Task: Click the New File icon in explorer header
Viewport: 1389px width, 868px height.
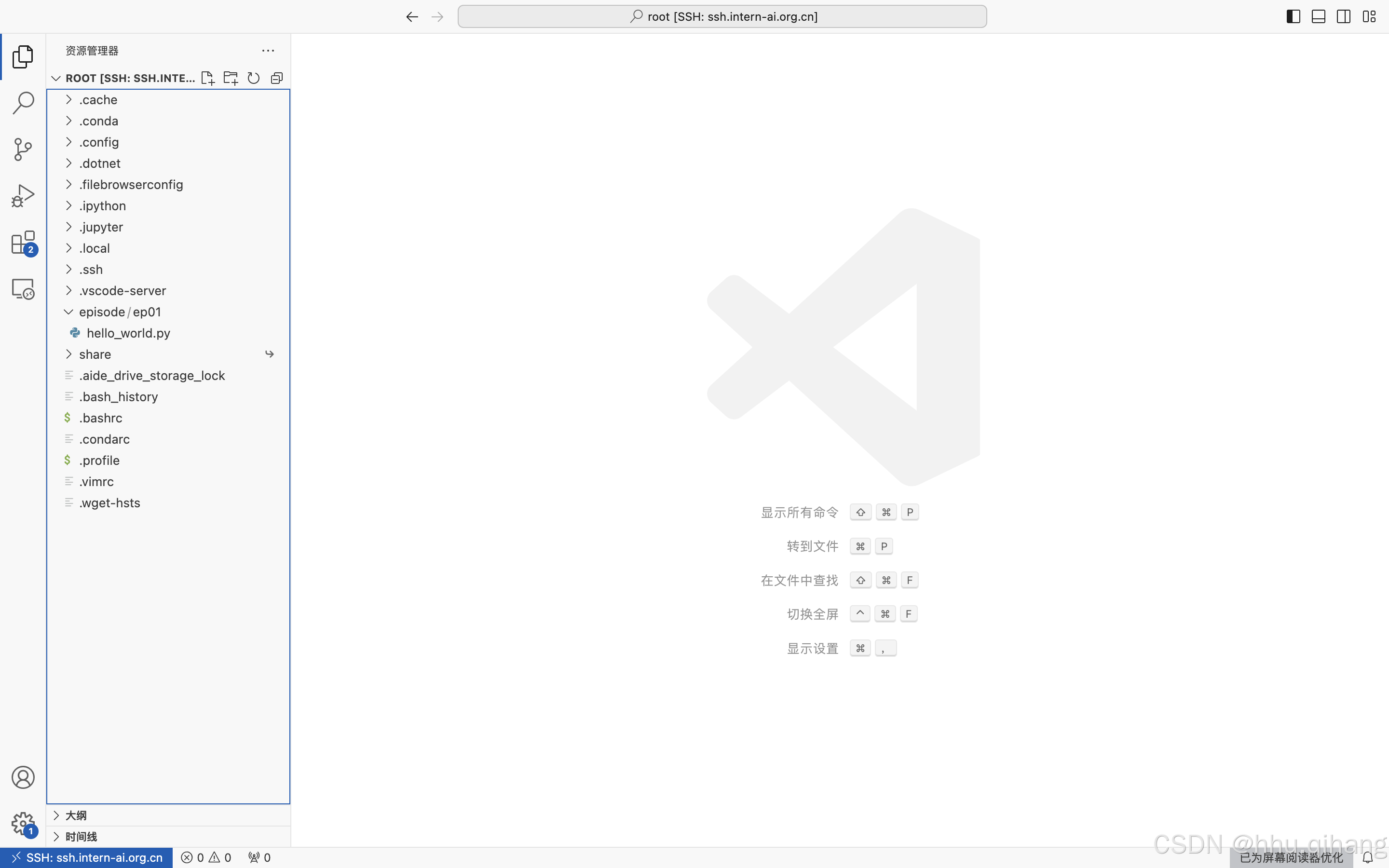Action: click(208, 78)
